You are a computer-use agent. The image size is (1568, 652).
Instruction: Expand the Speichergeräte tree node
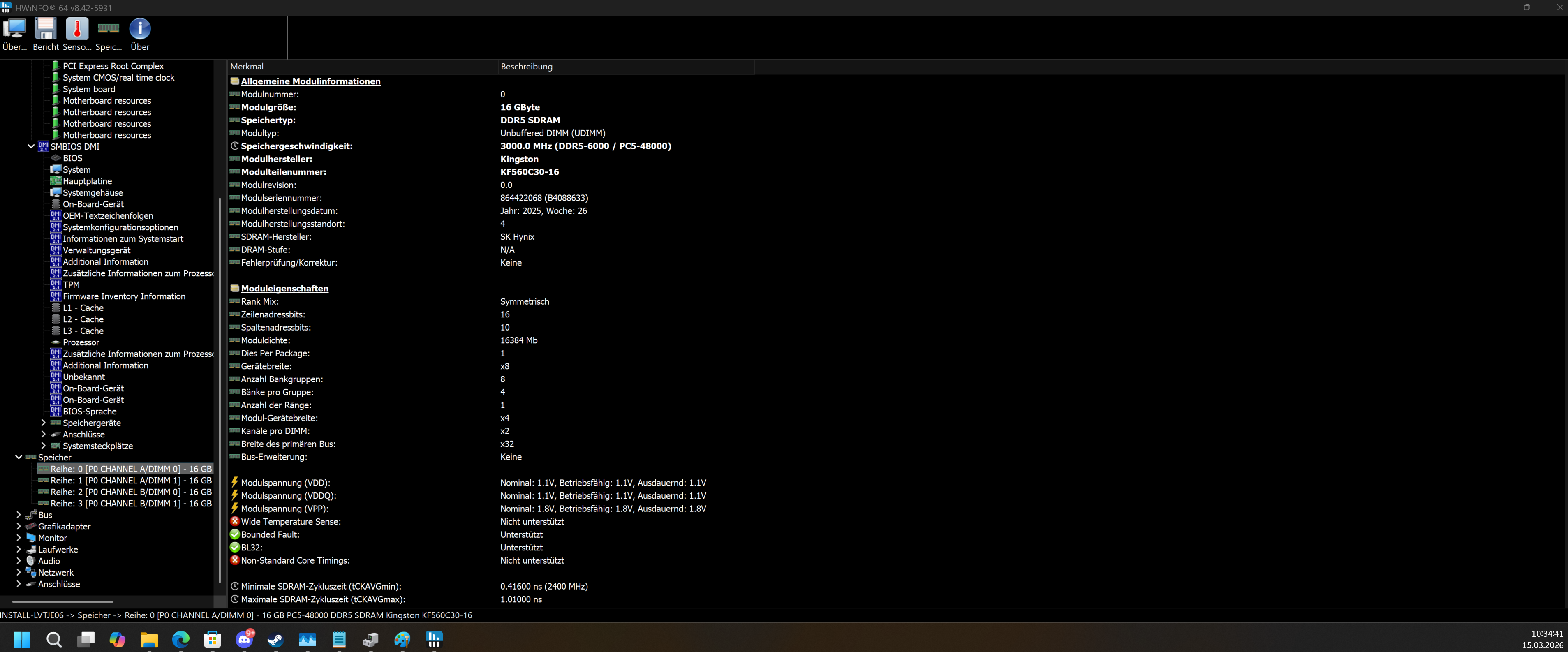tap(43, 423)
